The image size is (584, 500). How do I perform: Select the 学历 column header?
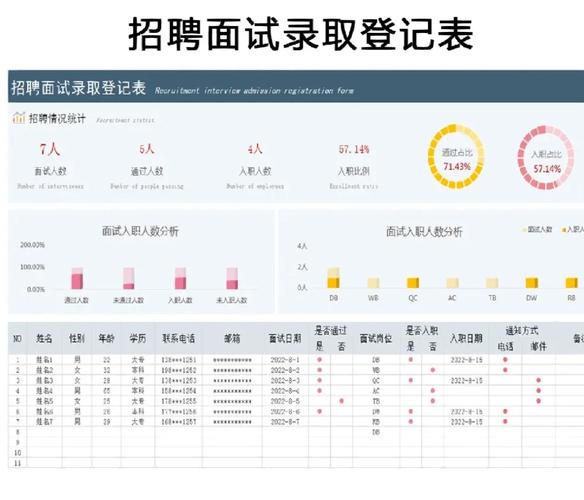pos(137,338)
